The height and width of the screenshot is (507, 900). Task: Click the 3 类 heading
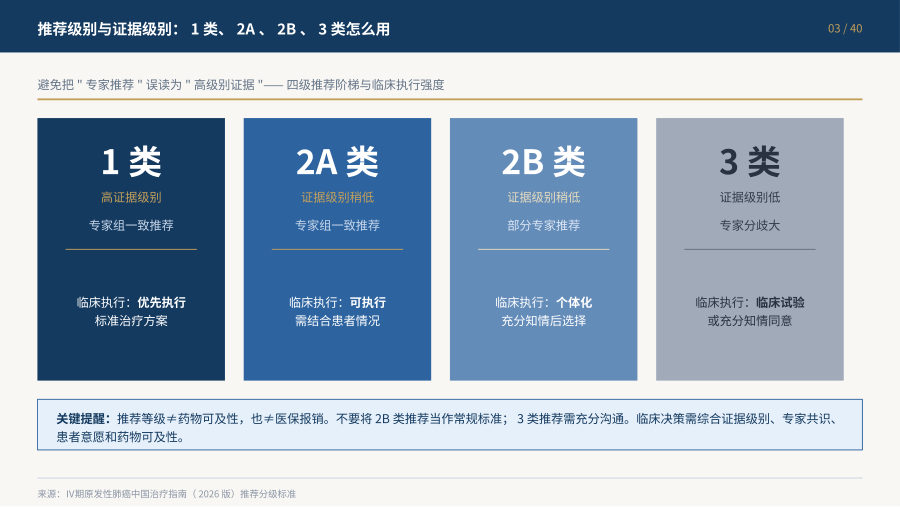(x=750, y=161)
